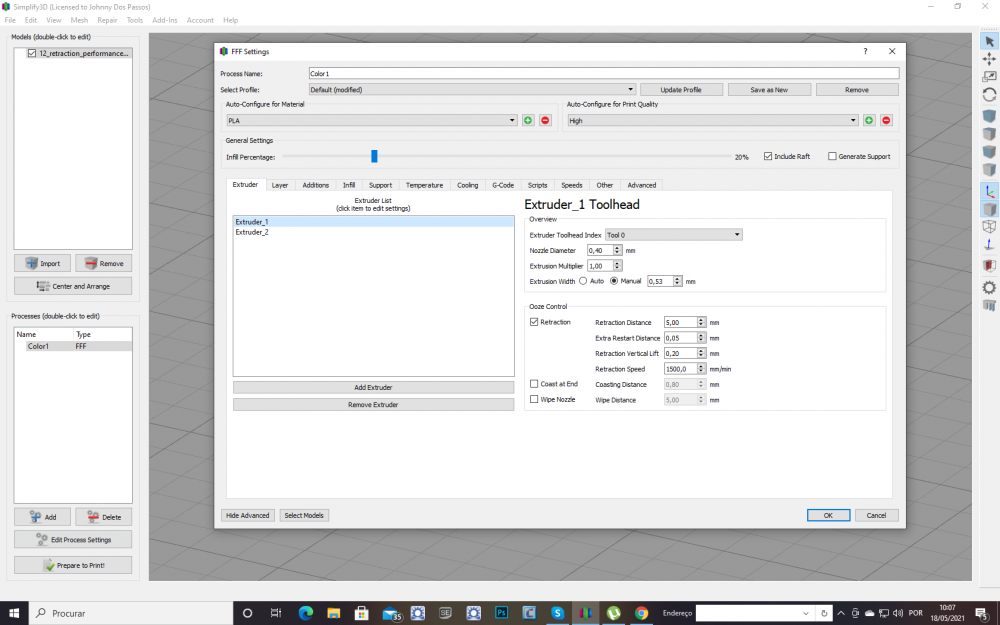
Task: Select the normal selection arrow tool
Action: 989,41
